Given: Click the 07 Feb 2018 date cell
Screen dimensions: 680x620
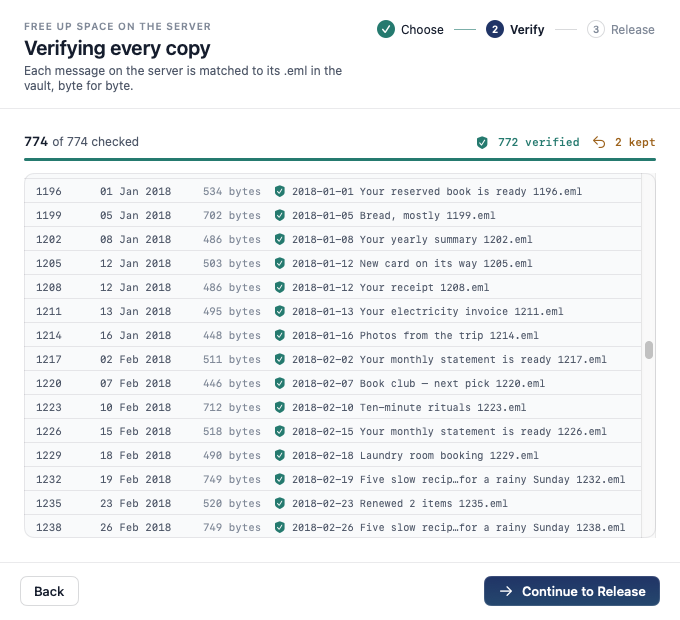Looking at the screenshot, I should click(135, 383).
